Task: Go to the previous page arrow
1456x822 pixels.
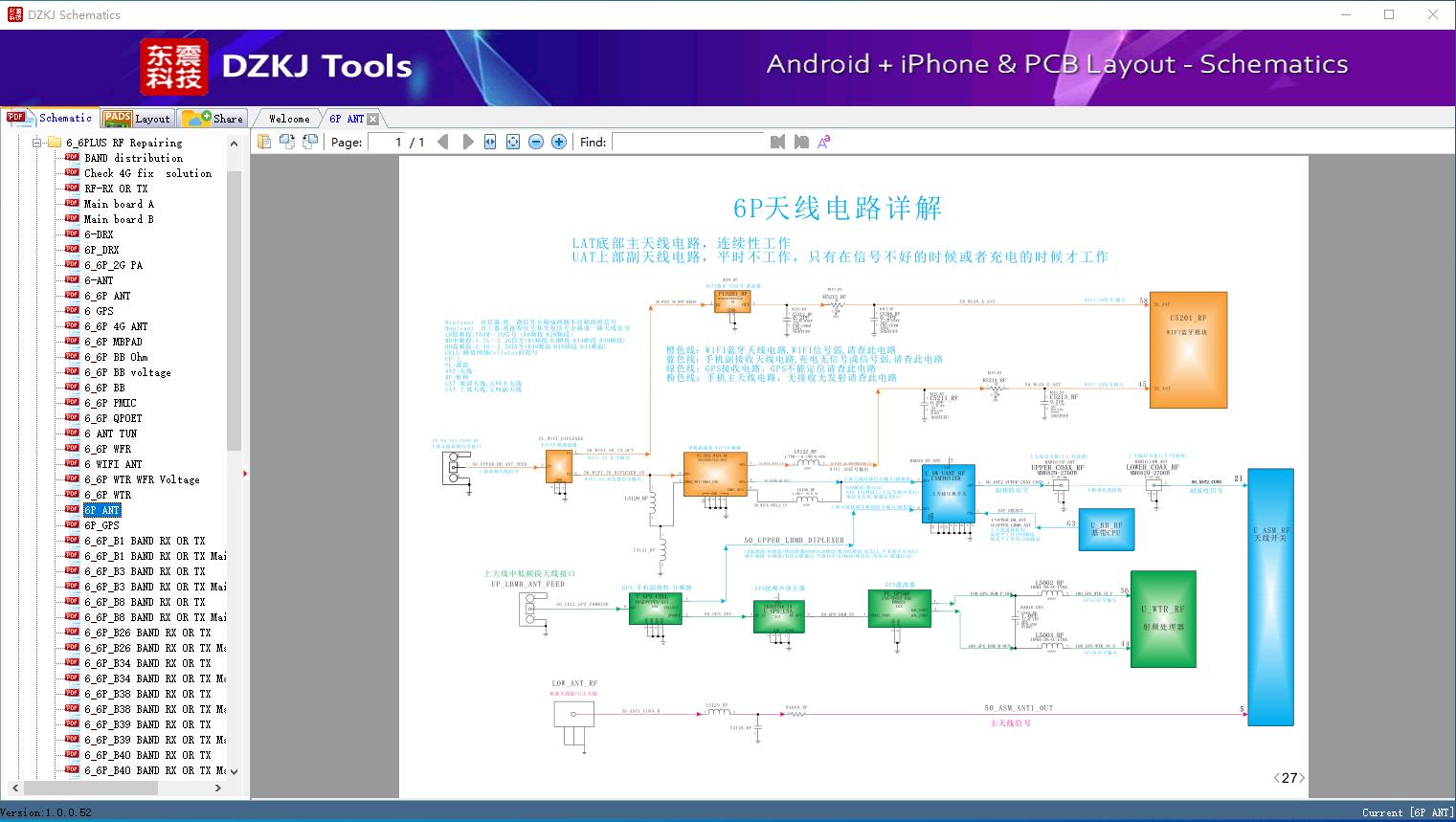Action: (442, 142)
